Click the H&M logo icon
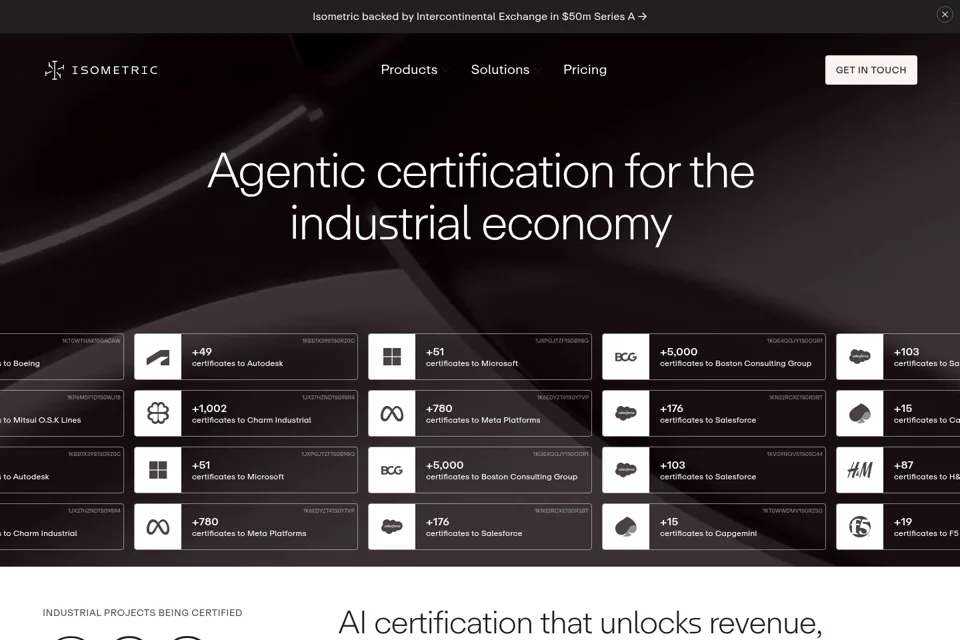The height and width of the screenshot is (640, 960). (x=860, y=470)
